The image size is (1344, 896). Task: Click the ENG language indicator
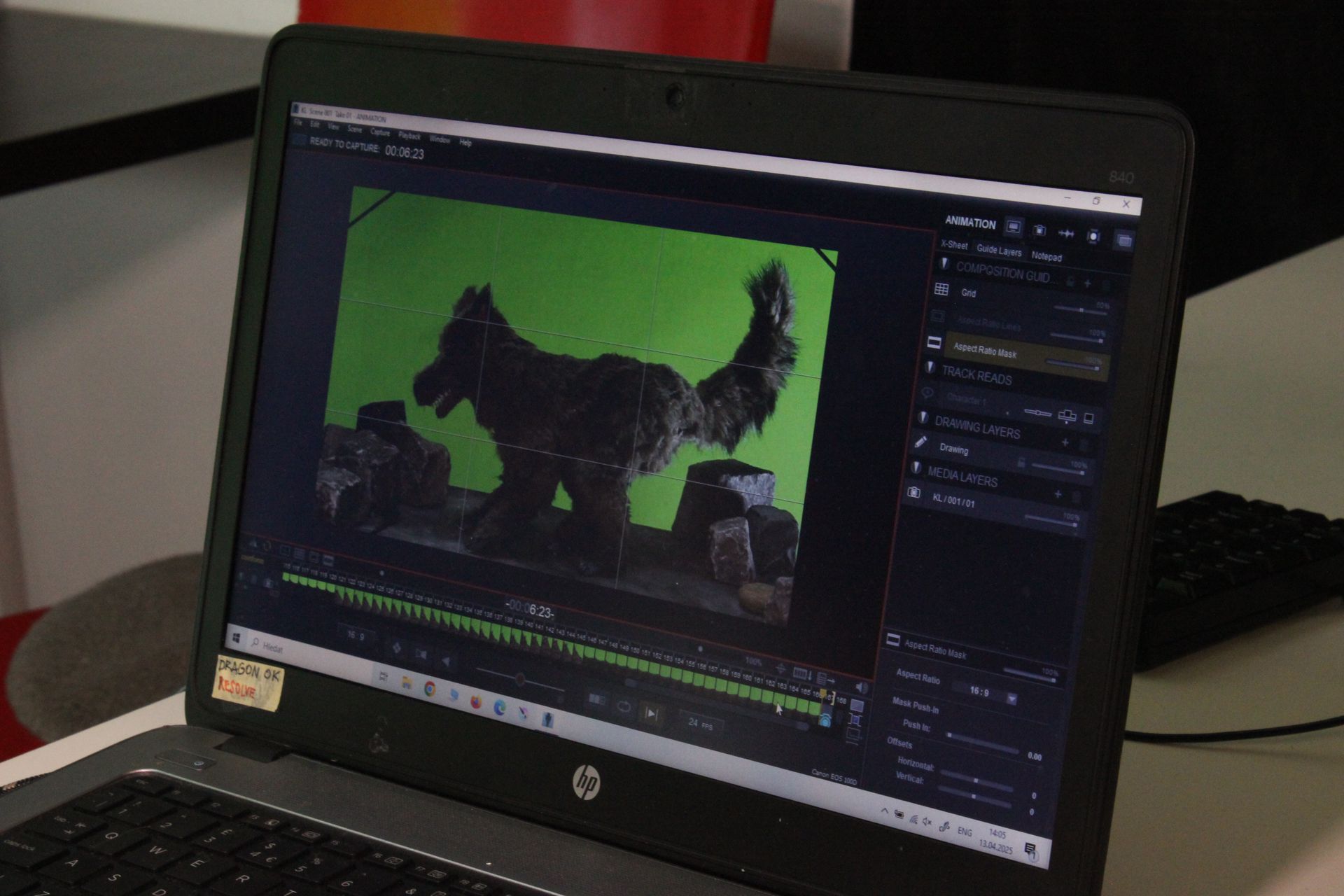point(965,832)
